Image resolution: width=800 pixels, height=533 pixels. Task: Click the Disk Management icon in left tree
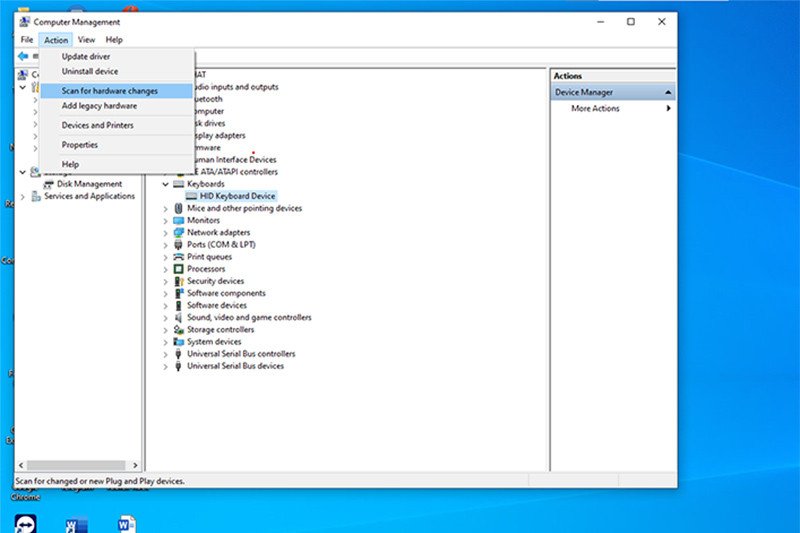click(49, 184)
